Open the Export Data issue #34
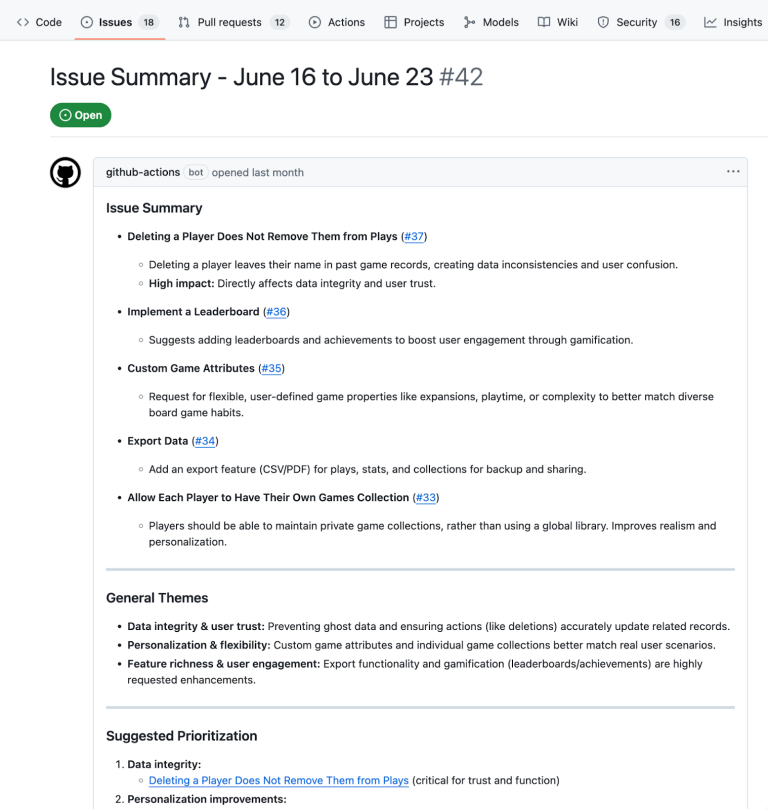The width and height of the screenshot is (768, 809). 204,440
